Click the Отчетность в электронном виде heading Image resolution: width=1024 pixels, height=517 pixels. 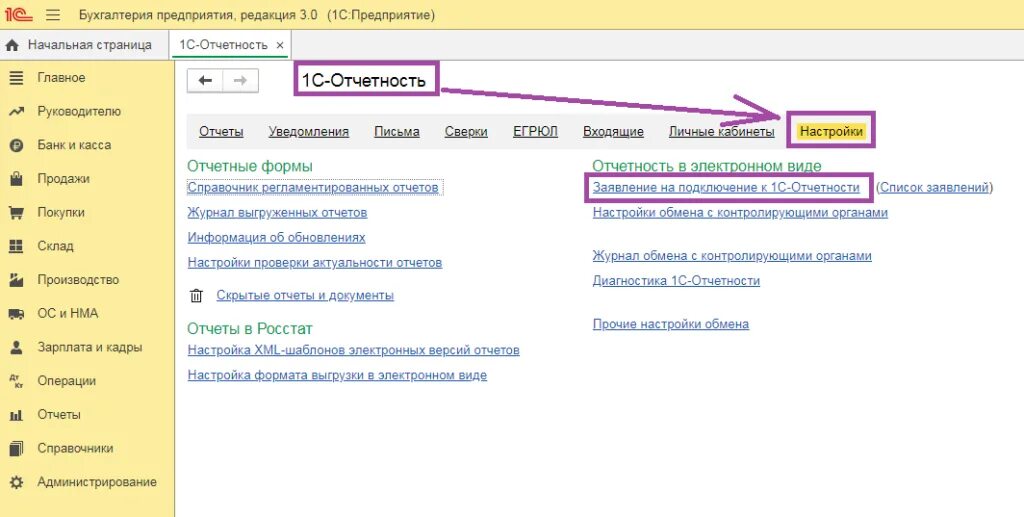(707, 166)
